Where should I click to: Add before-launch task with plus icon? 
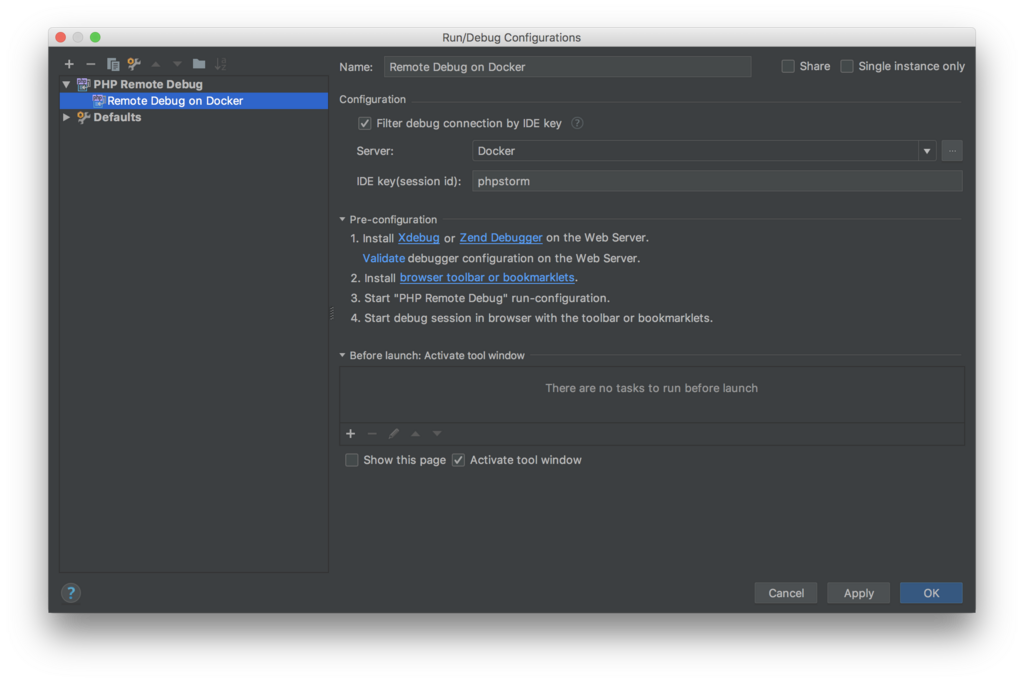(351, 434)
